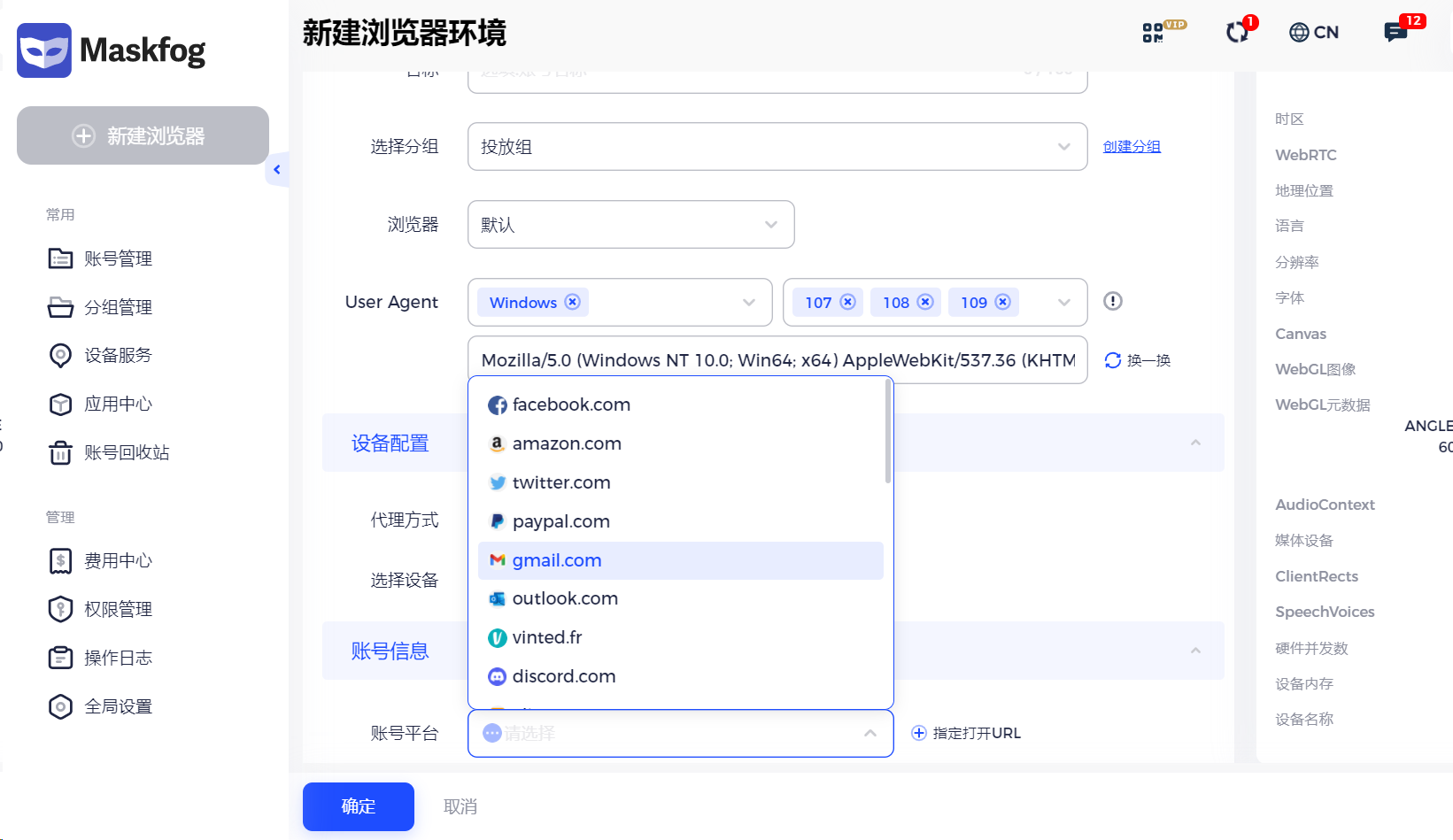The image size is (1453, 840).
Task: Click the Facebook logo icon in the list
Action: 498,405
